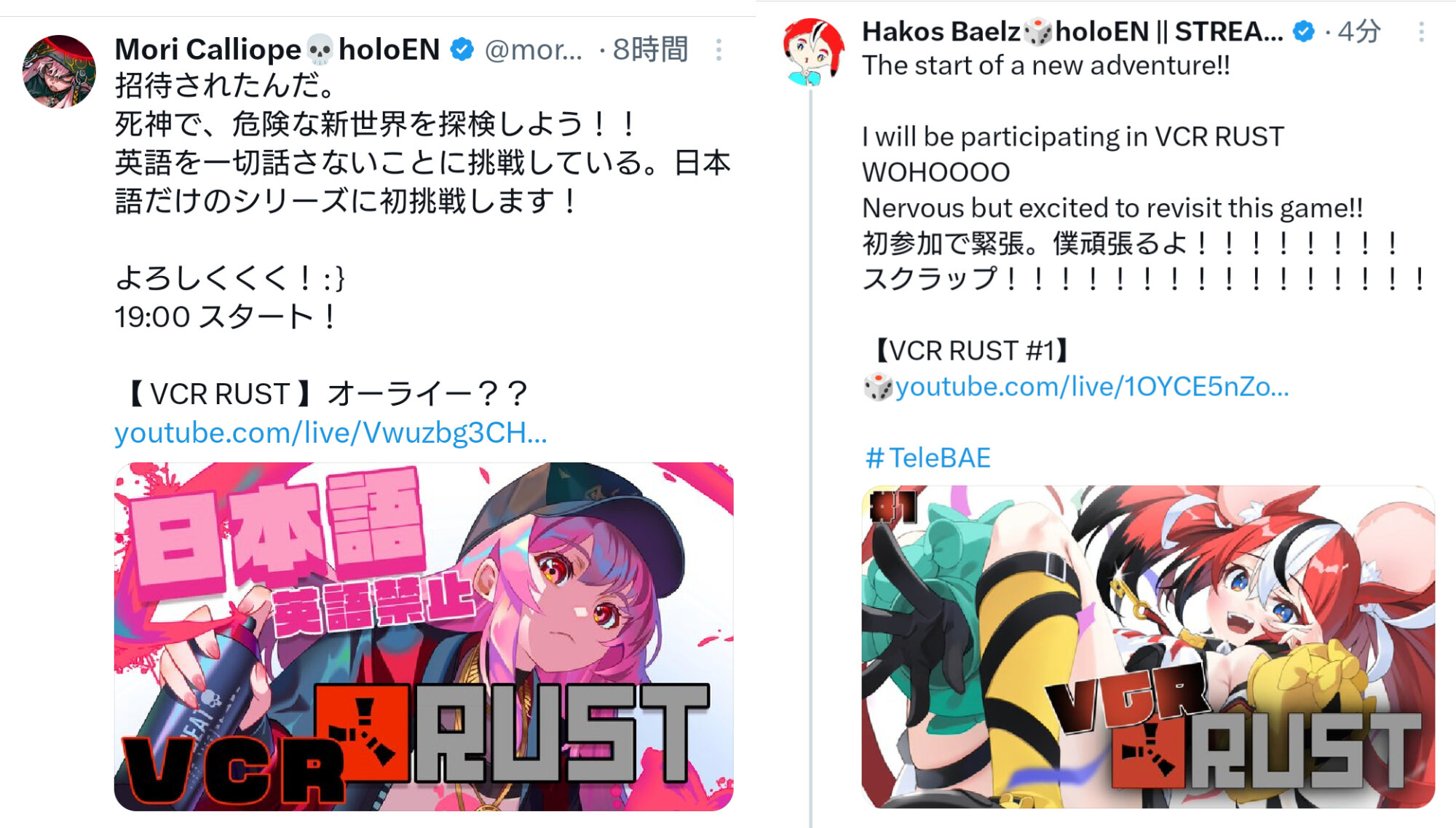Click the dice emoji before the YouTube link

(x=878, y=387)
